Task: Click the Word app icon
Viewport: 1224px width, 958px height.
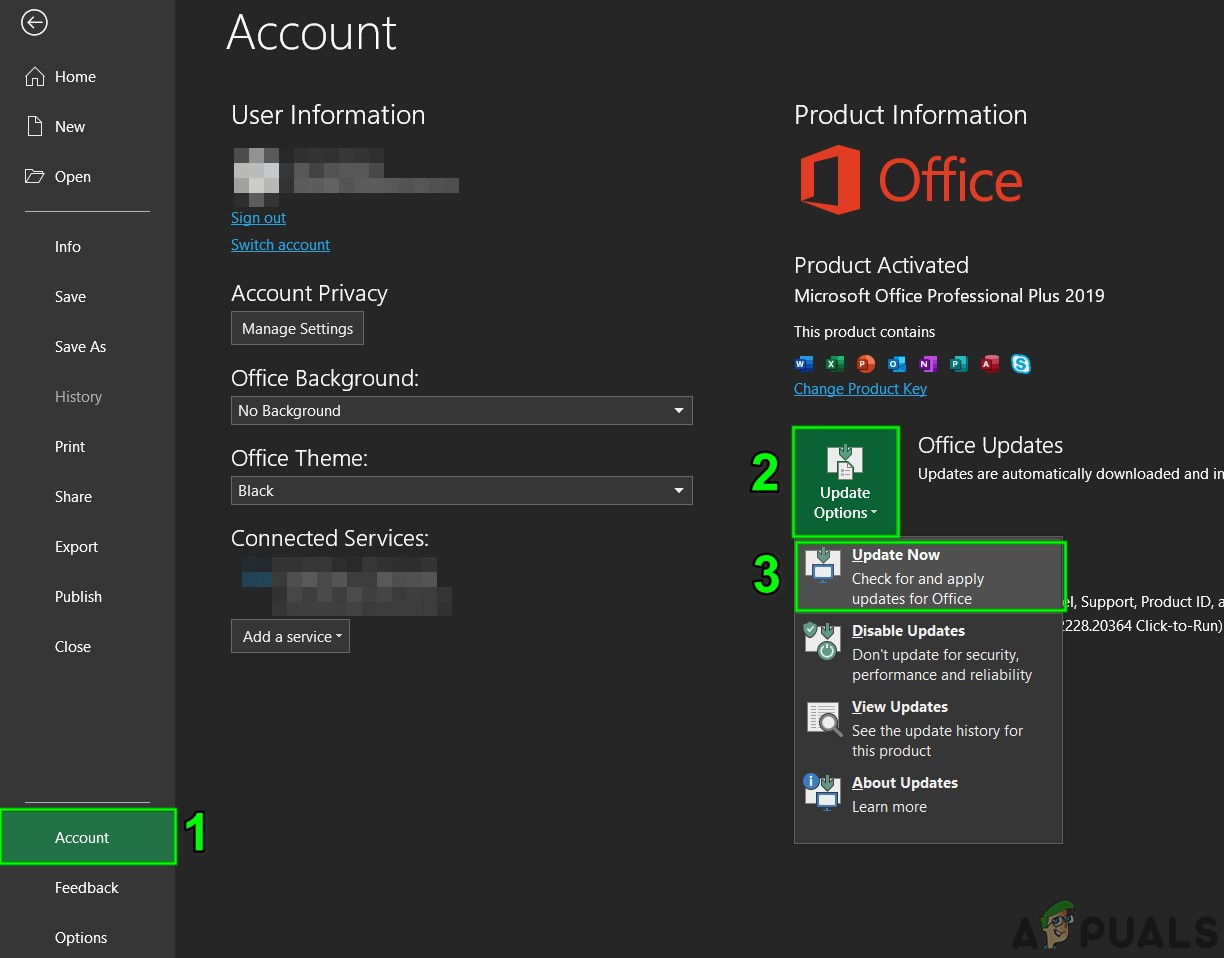Action: click(x=804, y=364)
